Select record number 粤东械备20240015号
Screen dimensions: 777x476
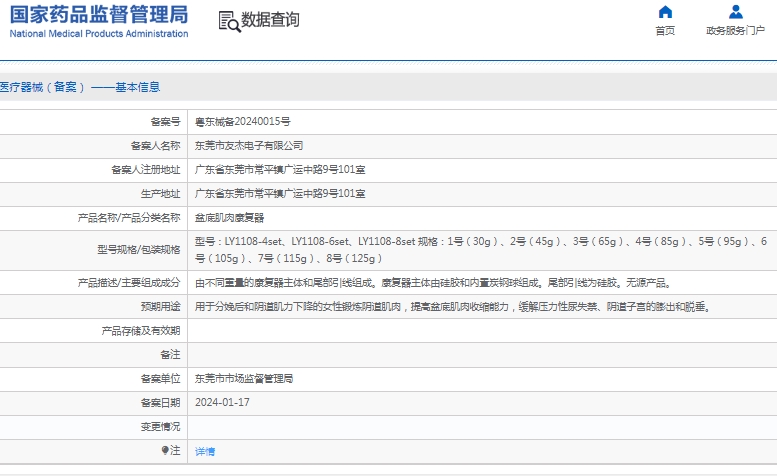point(242,121)
